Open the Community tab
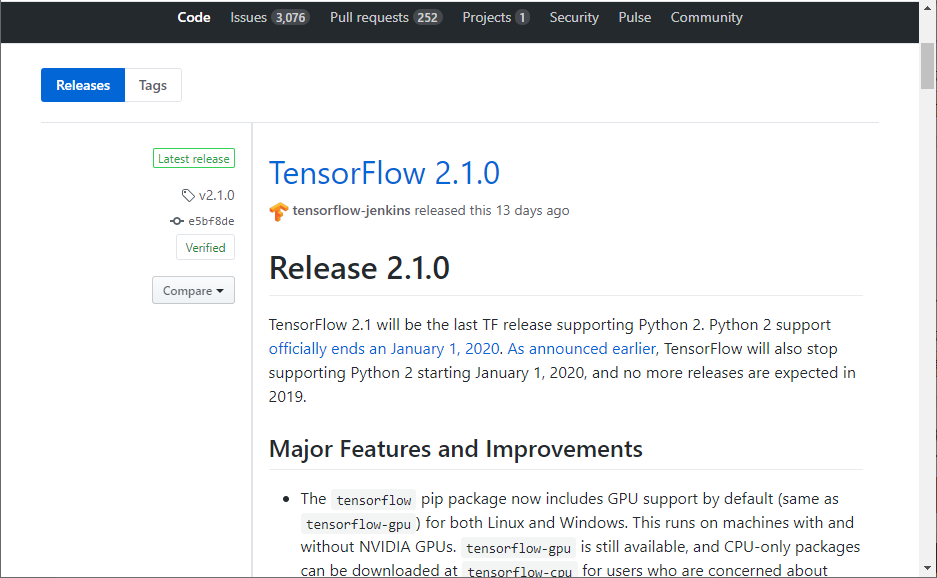This screenshot has height=578, width=937. coord(706,17)
